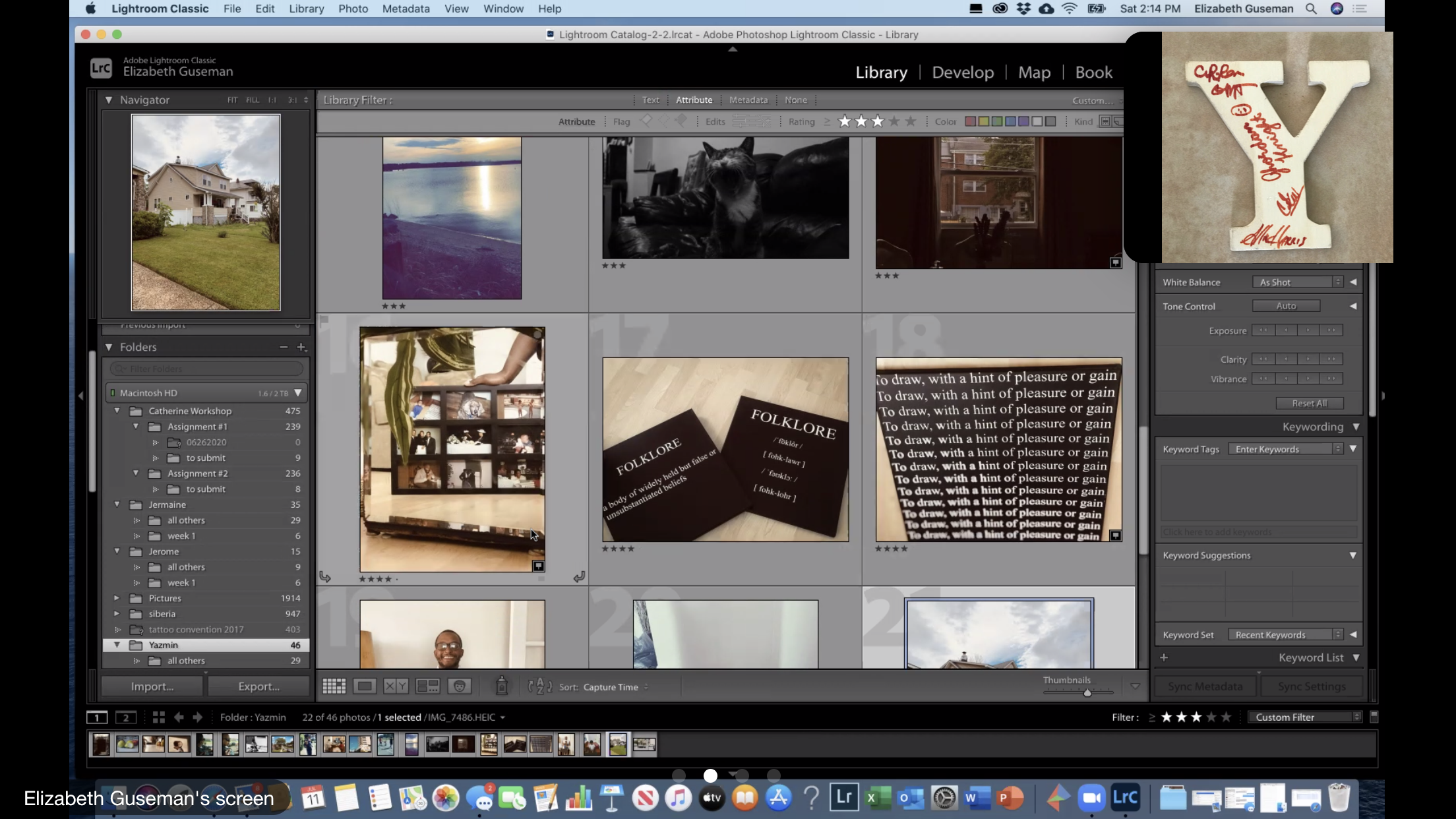Screen dimensions: 1456x819
Task: Launch Excel from the dock
Action: 877,798
